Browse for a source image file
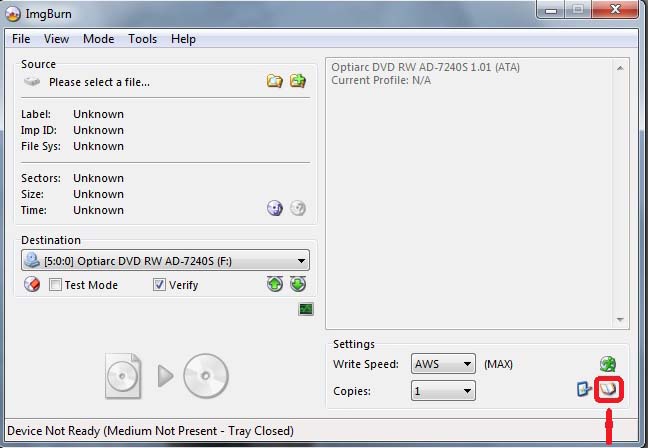Image resolution: width=648 pixels, height=448 pixels. (x=274, y=81)
